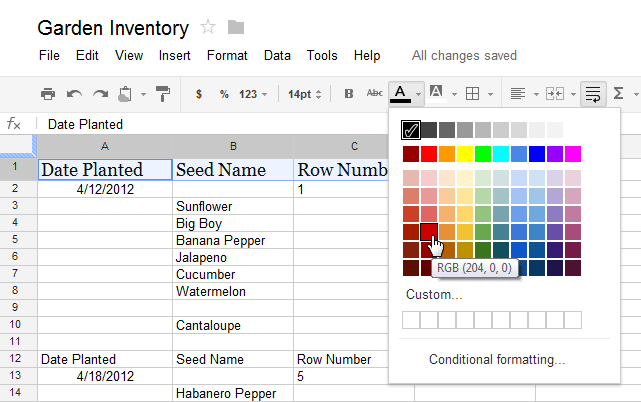Click cell containing Watermelon
Viewport: 641px width, 402px height.
(233, 291)
